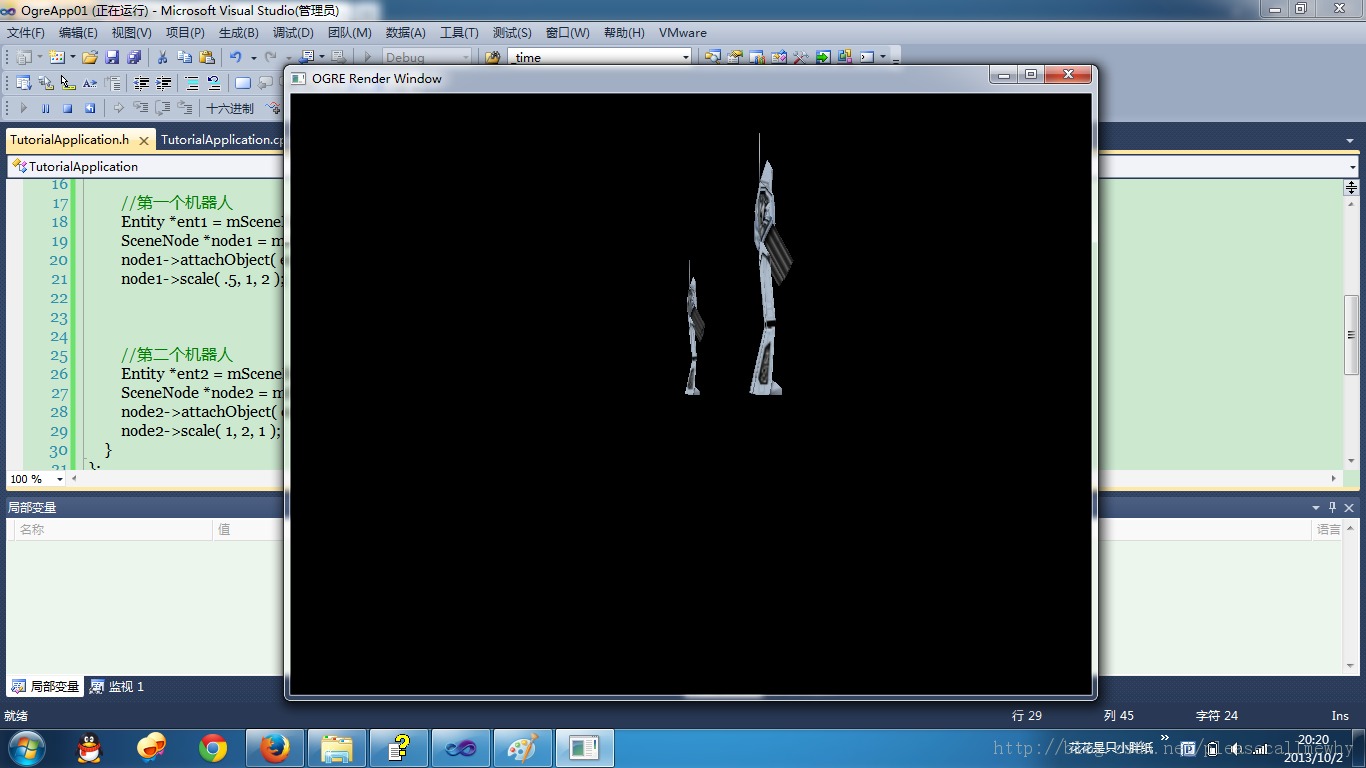The height and width of the screenshot is (768, 1366).
Task: Click the Increase Indent icon
Action: (x=163, y=83)
